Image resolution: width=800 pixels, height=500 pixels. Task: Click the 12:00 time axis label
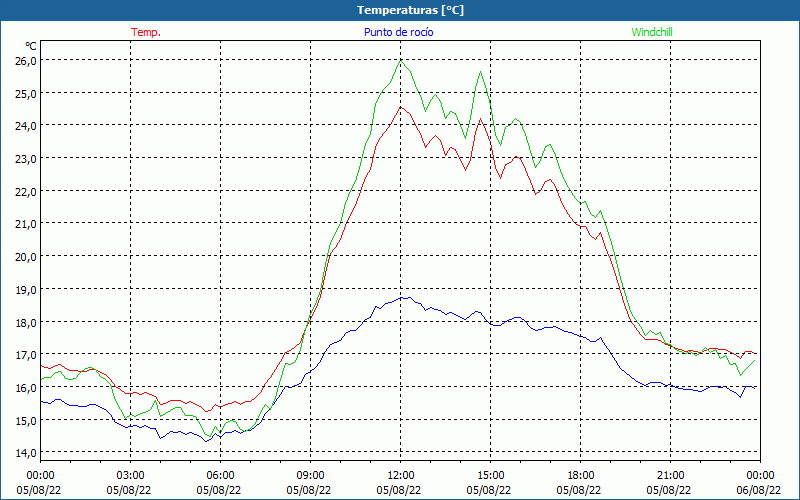[401, 475]
